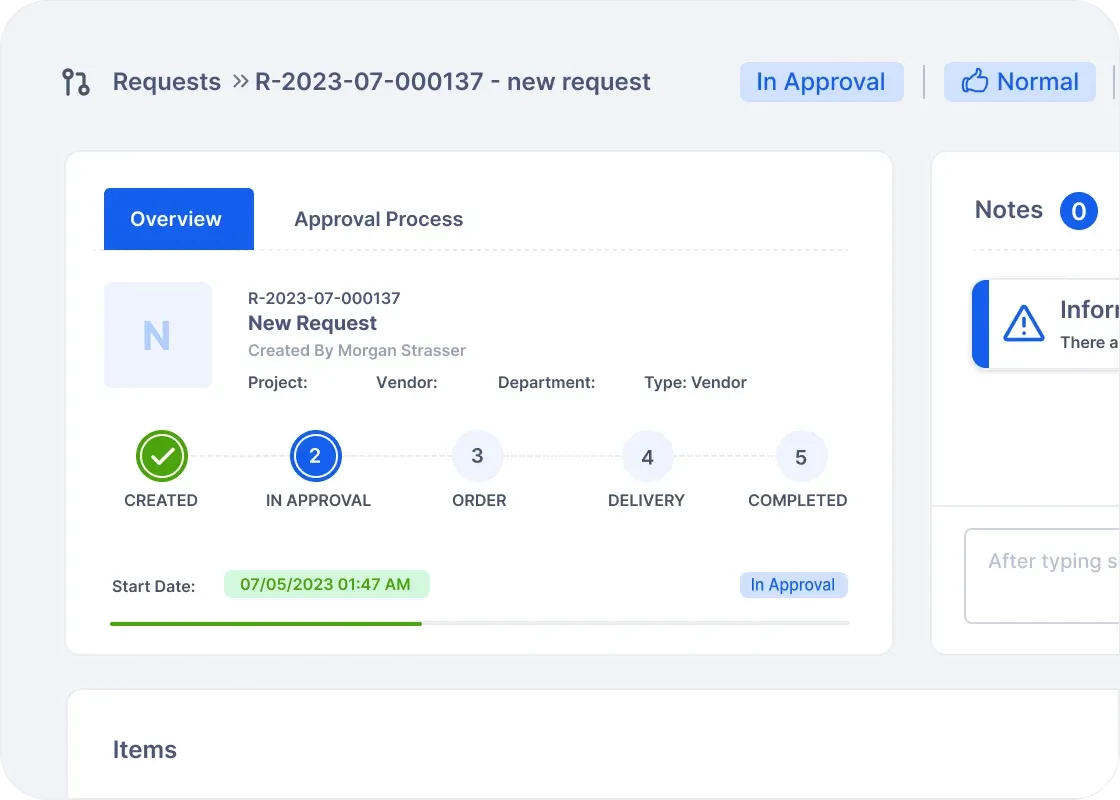Select step 2 In Approval circle

coord(315,456)
